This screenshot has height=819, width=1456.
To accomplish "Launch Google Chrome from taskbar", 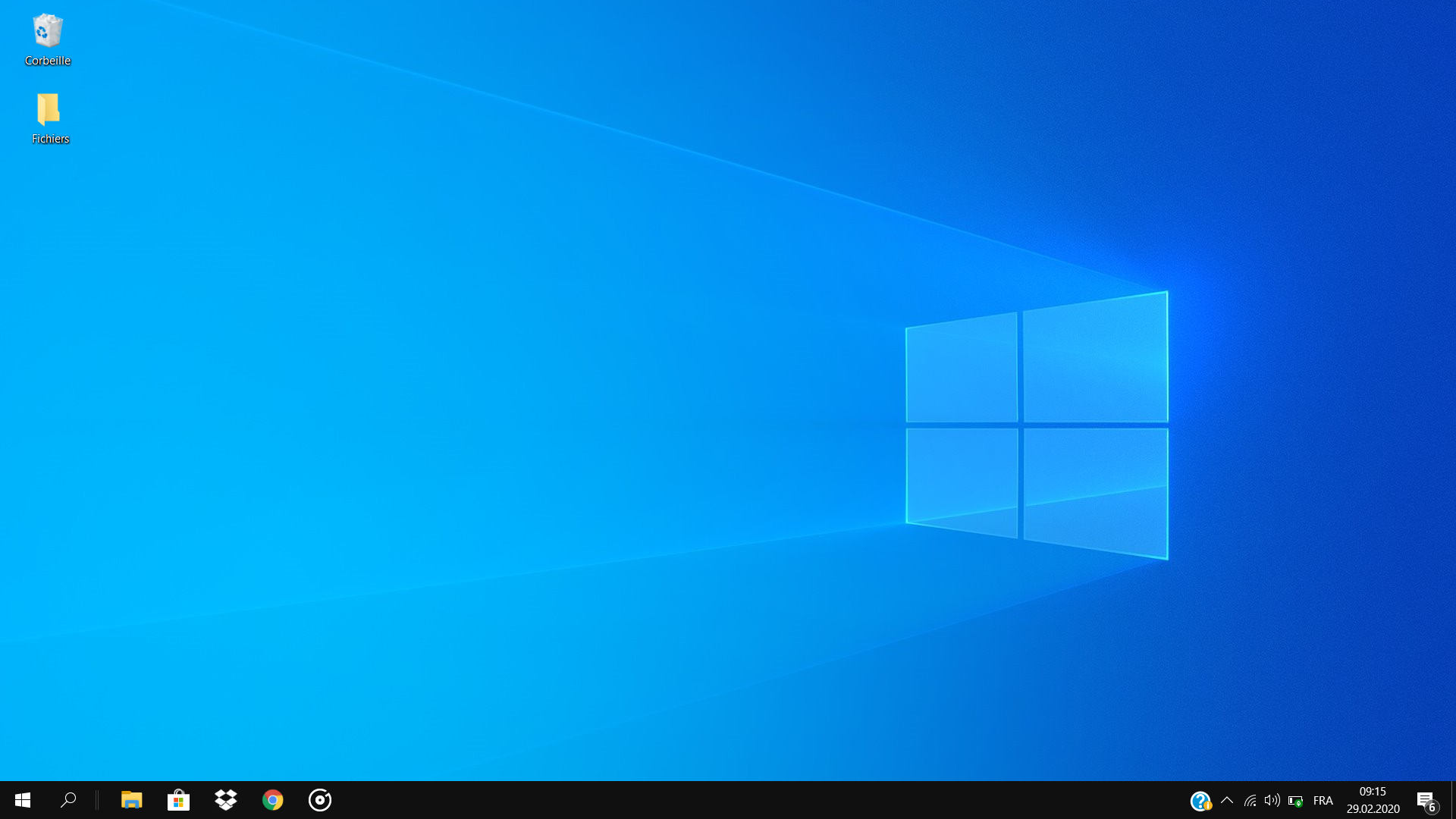I will pos(273,800).
